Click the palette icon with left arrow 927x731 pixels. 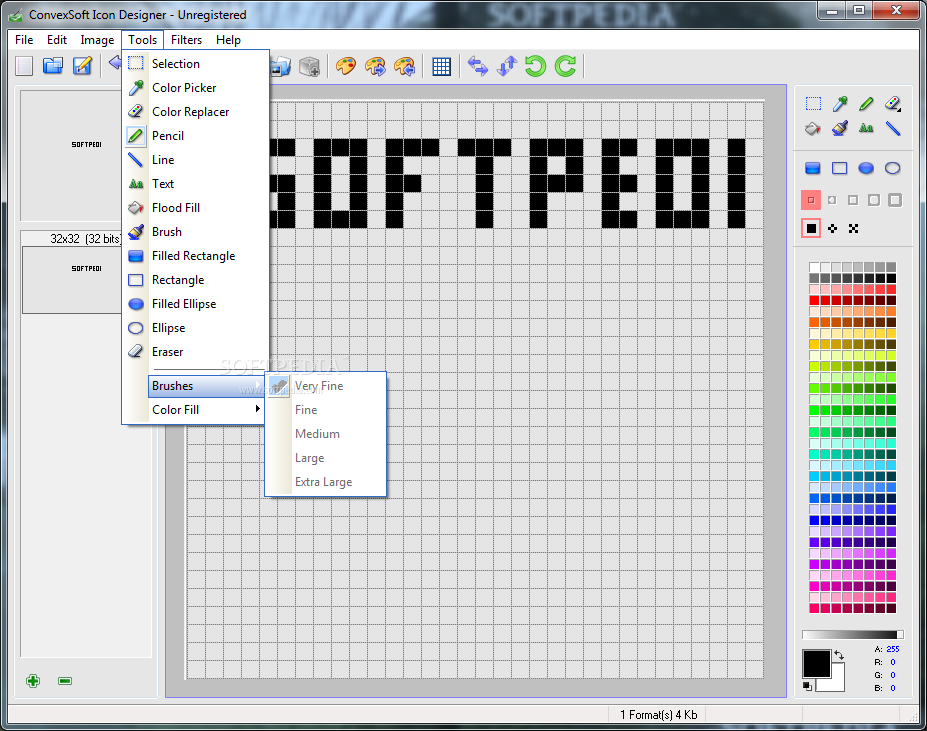(405, 66)
